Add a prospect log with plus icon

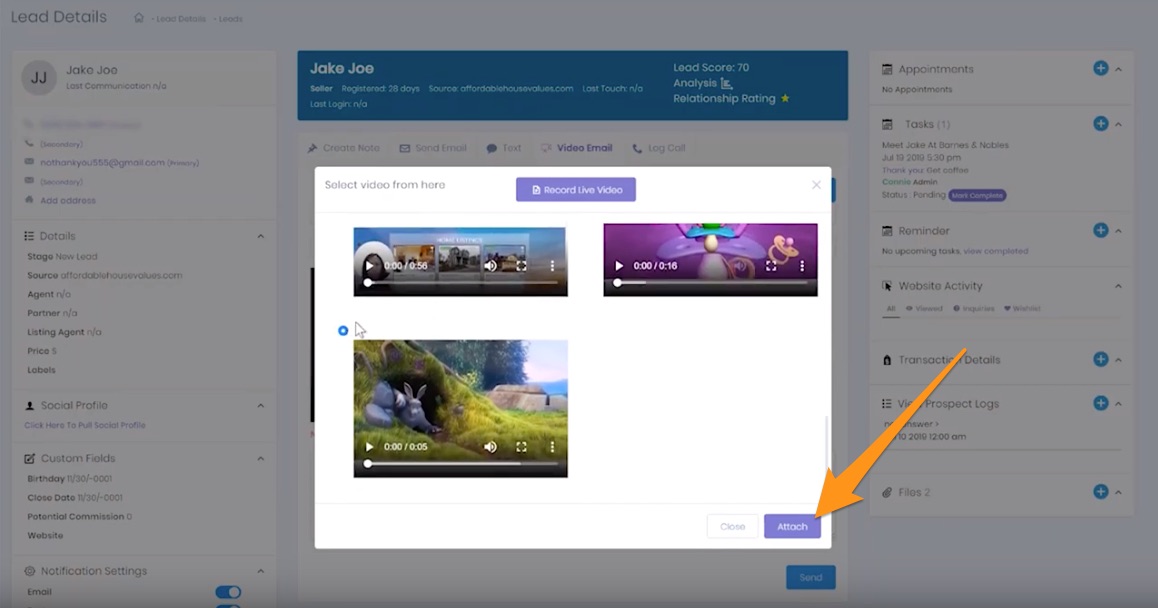coord(1100,403)
